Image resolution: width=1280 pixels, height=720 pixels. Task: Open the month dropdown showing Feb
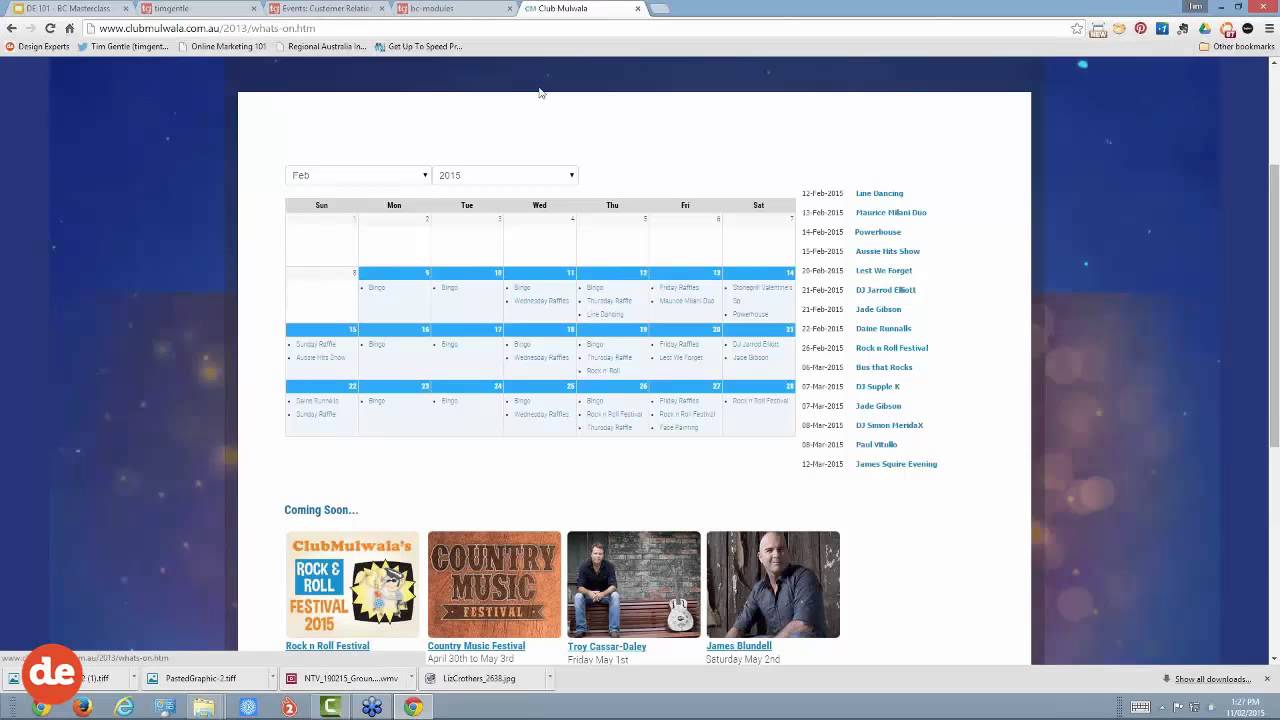pos(358,175)
